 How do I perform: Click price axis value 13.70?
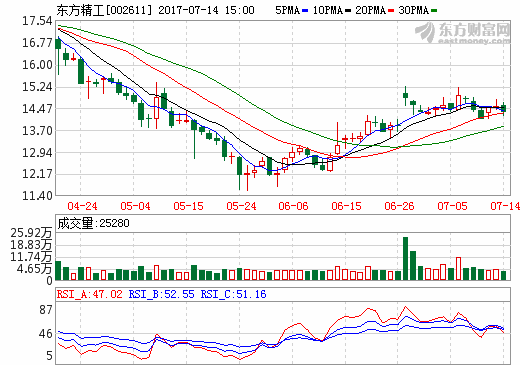[x=37, y=130]
